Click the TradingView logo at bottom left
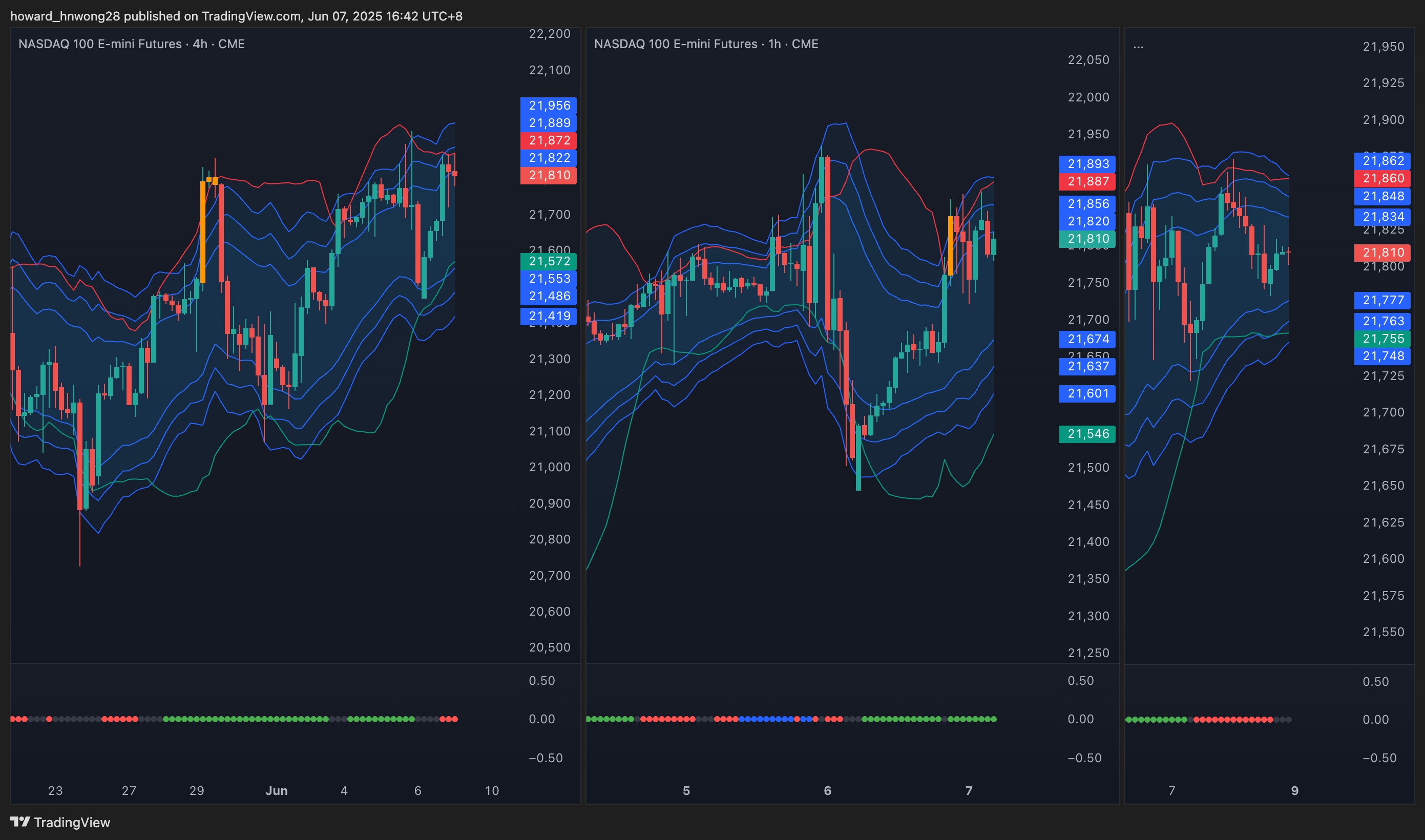The width and height of the screenshot is (1425, 840). point(60,822)
